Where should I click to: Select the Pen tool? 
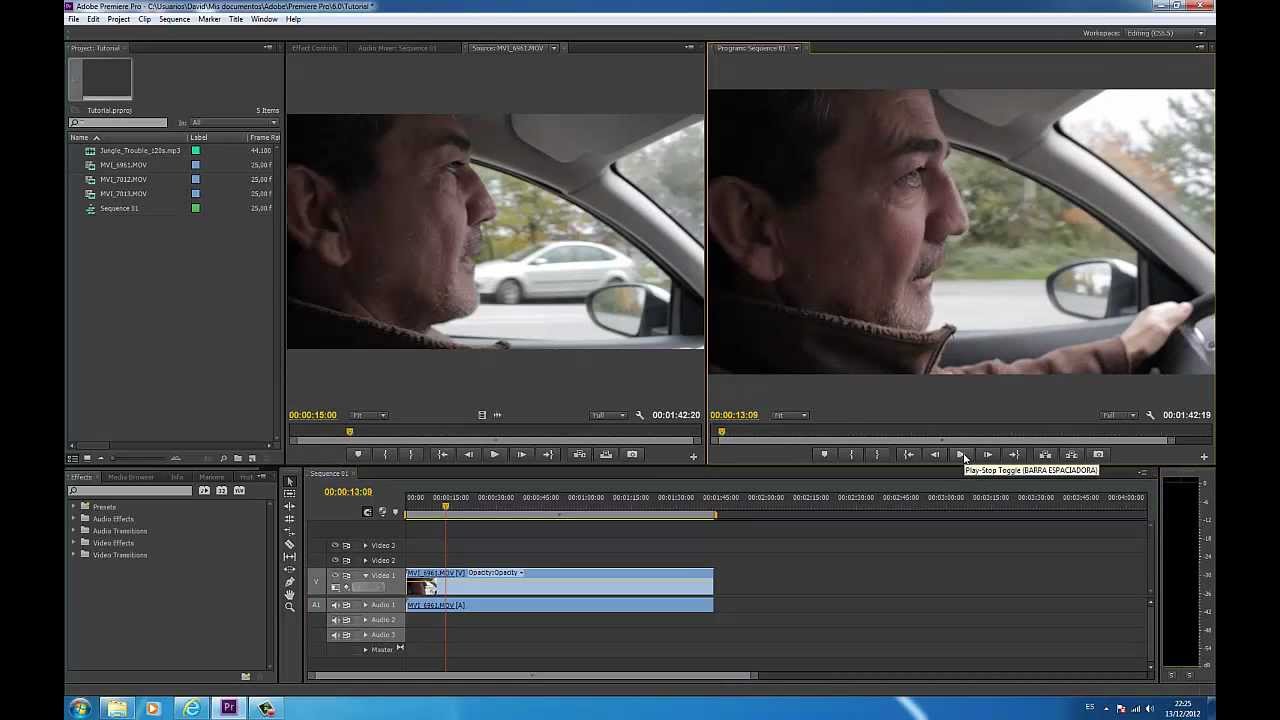pos(290,582)
